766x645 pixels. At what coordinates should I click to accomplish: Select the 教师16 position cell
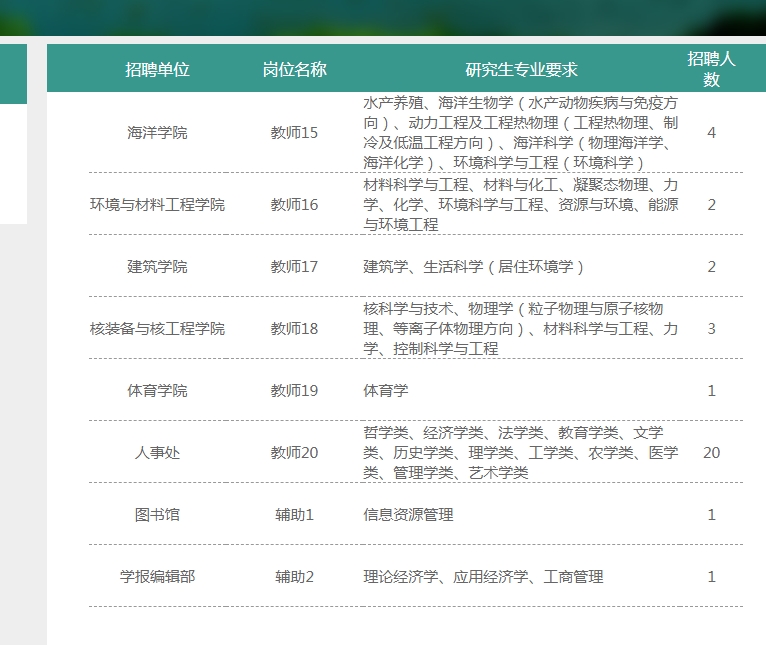tap(294, 204)
